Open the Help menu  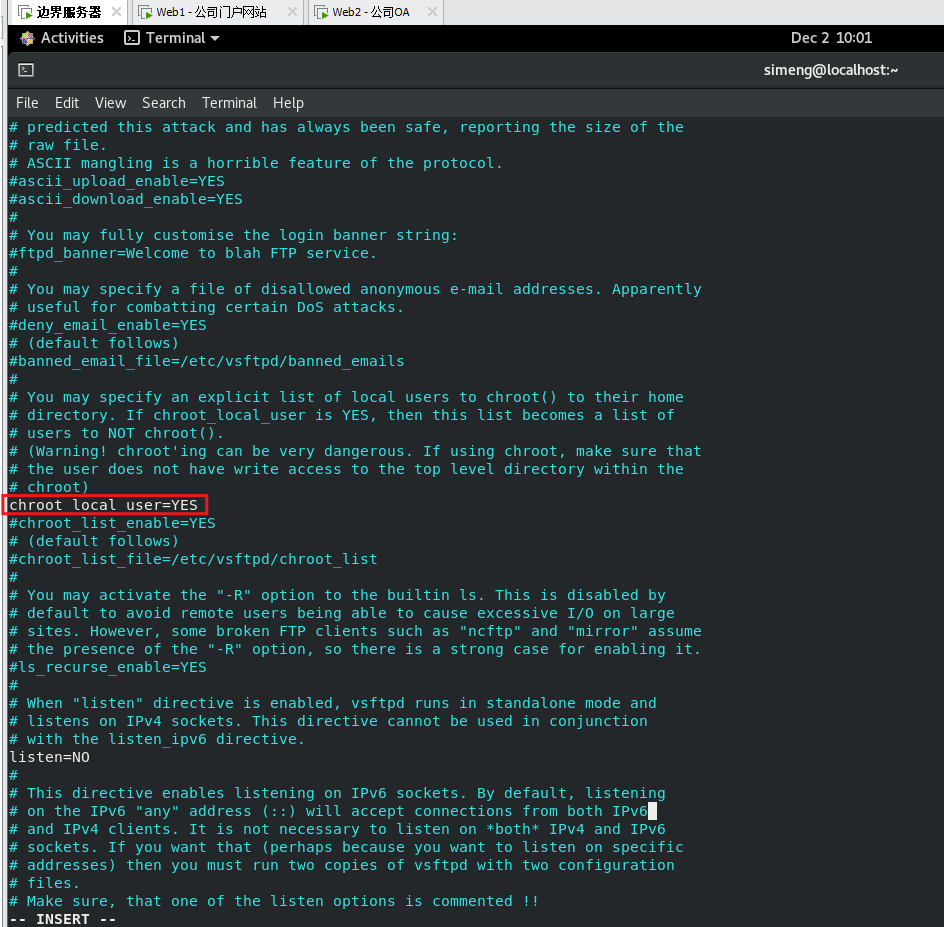[x=288, y=103]
